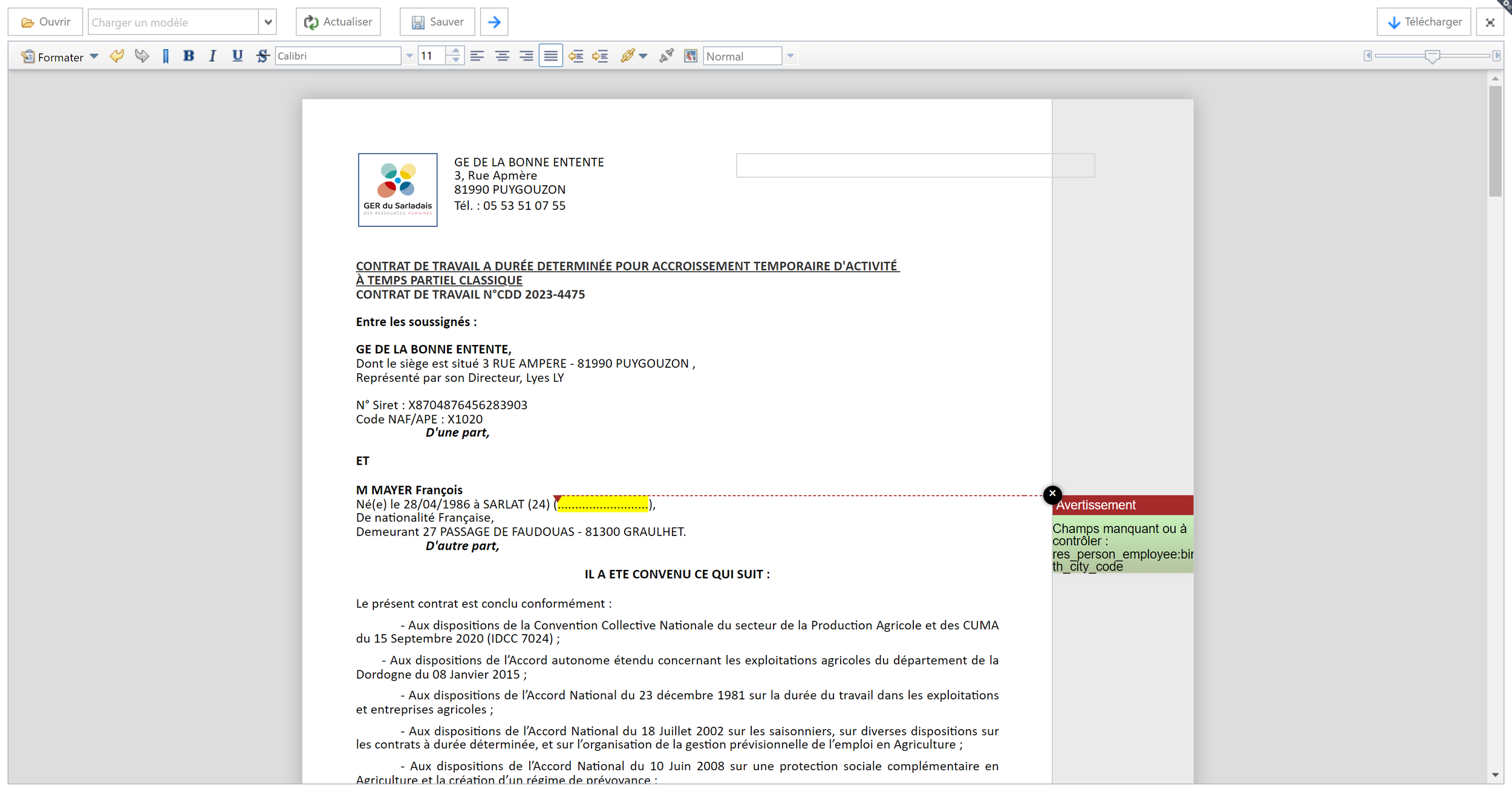
Task: Click the text 'Entre les soussignés :'
Action: (416, 322)
